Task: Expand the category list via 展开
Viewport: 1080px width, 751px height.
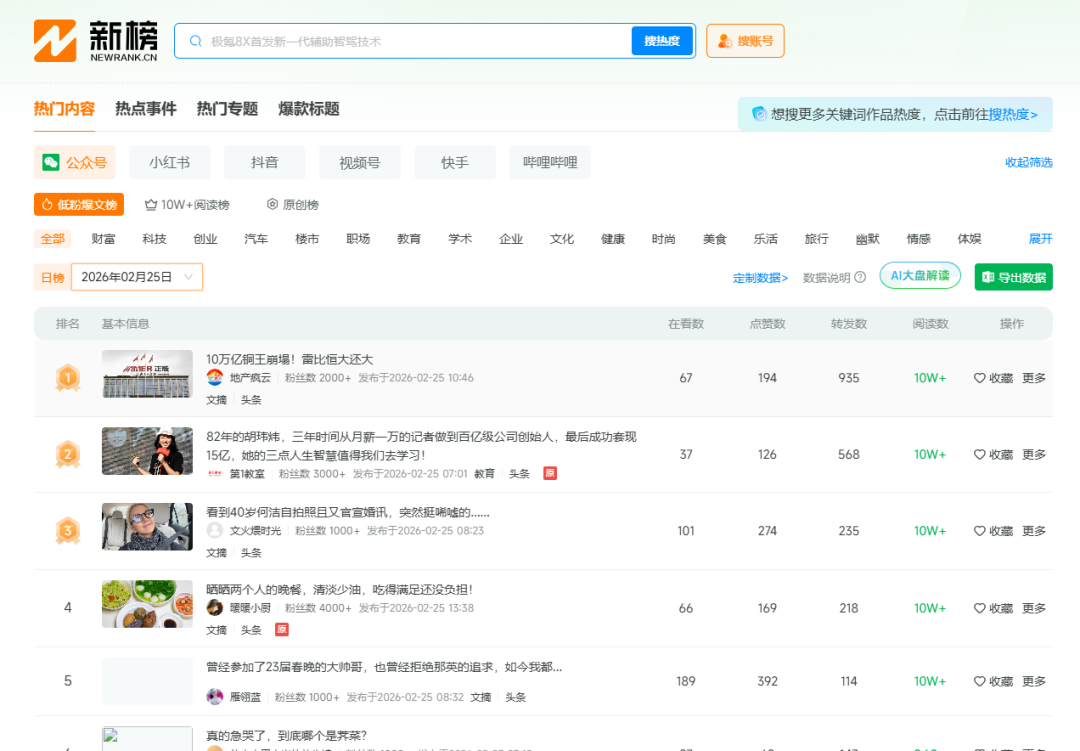Action: point(1040,238)
